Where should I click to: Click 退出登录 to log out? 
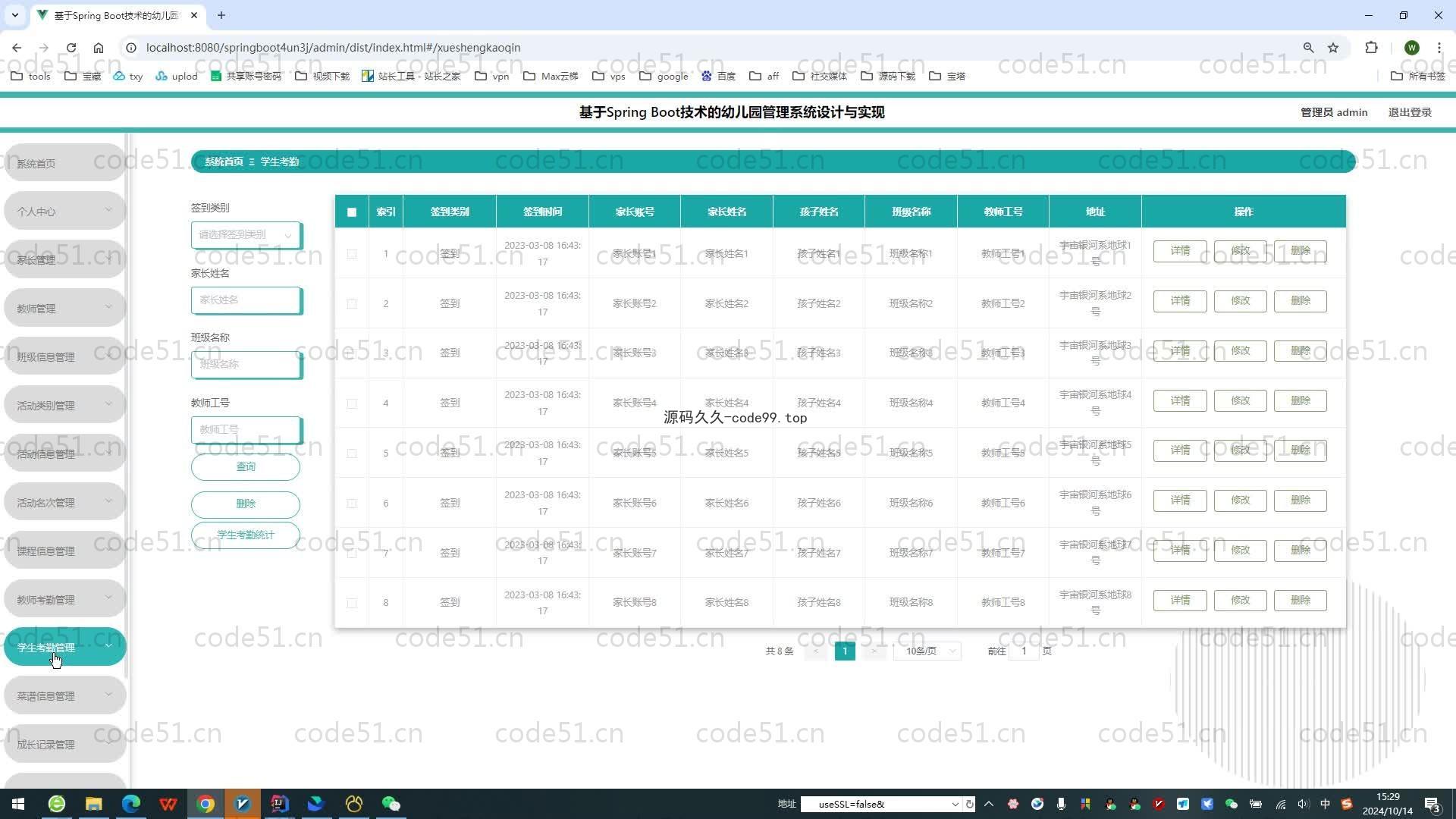[x=1410, y=112]
